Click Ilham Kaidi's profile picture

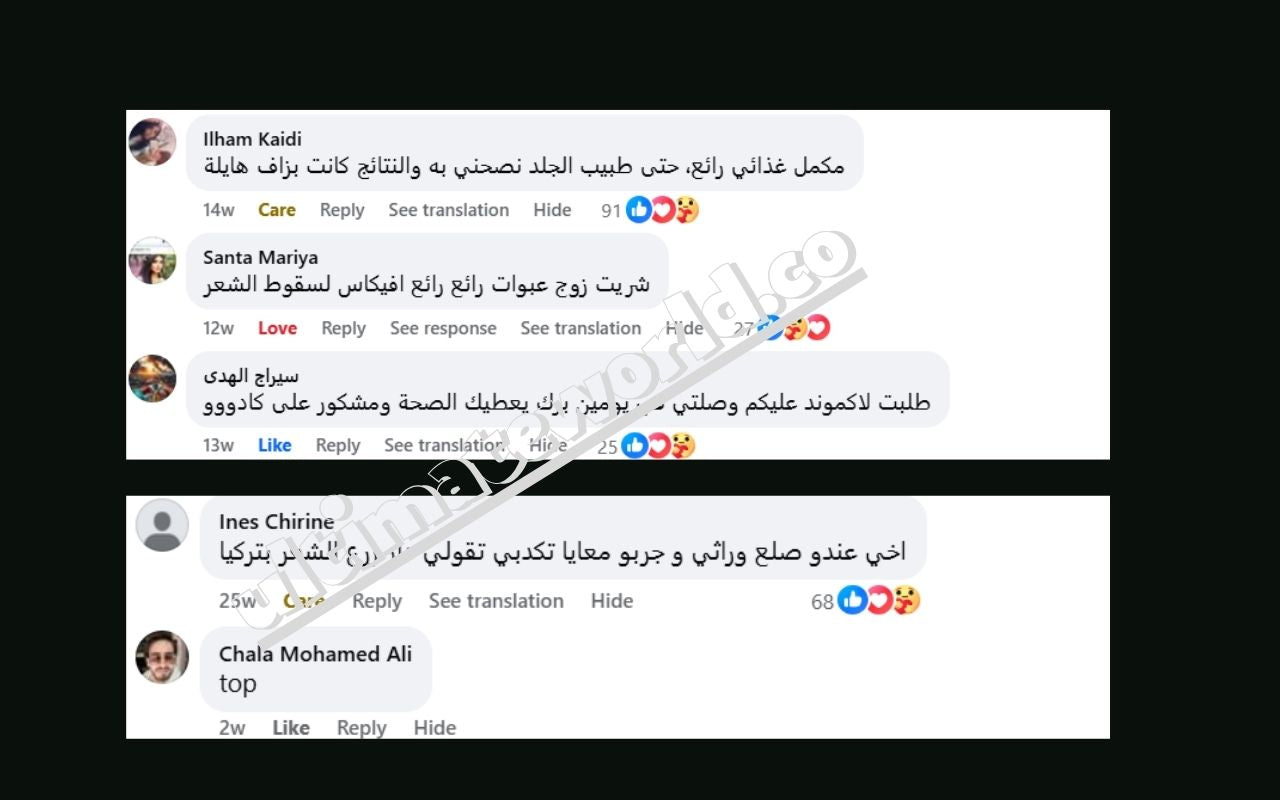pyautogui.click(x=153, y=142)
